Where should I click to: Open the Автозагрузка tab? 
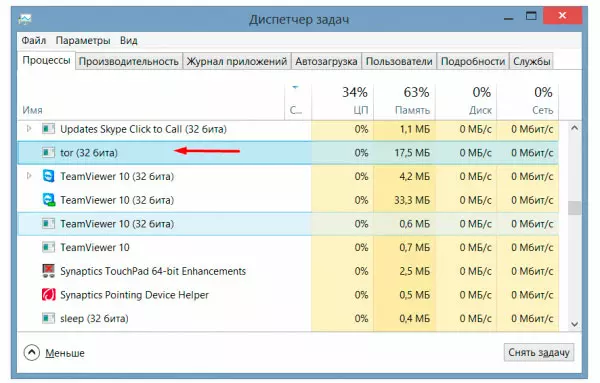pyautogui.click(x=326, y=61)
